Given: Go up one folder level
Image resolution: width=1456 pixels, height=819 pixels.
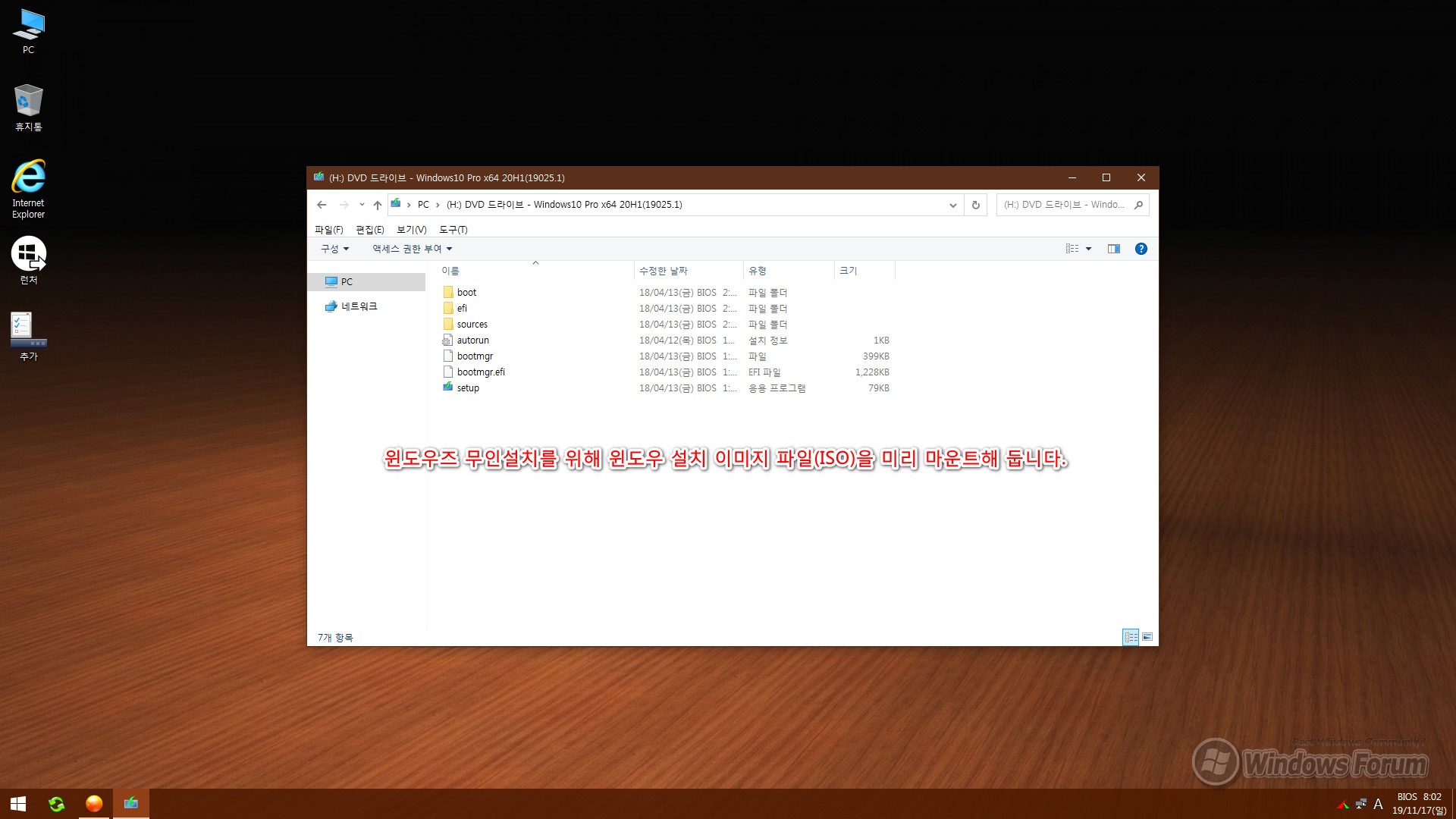Looking at the screenshot, I should pos(378,205).
